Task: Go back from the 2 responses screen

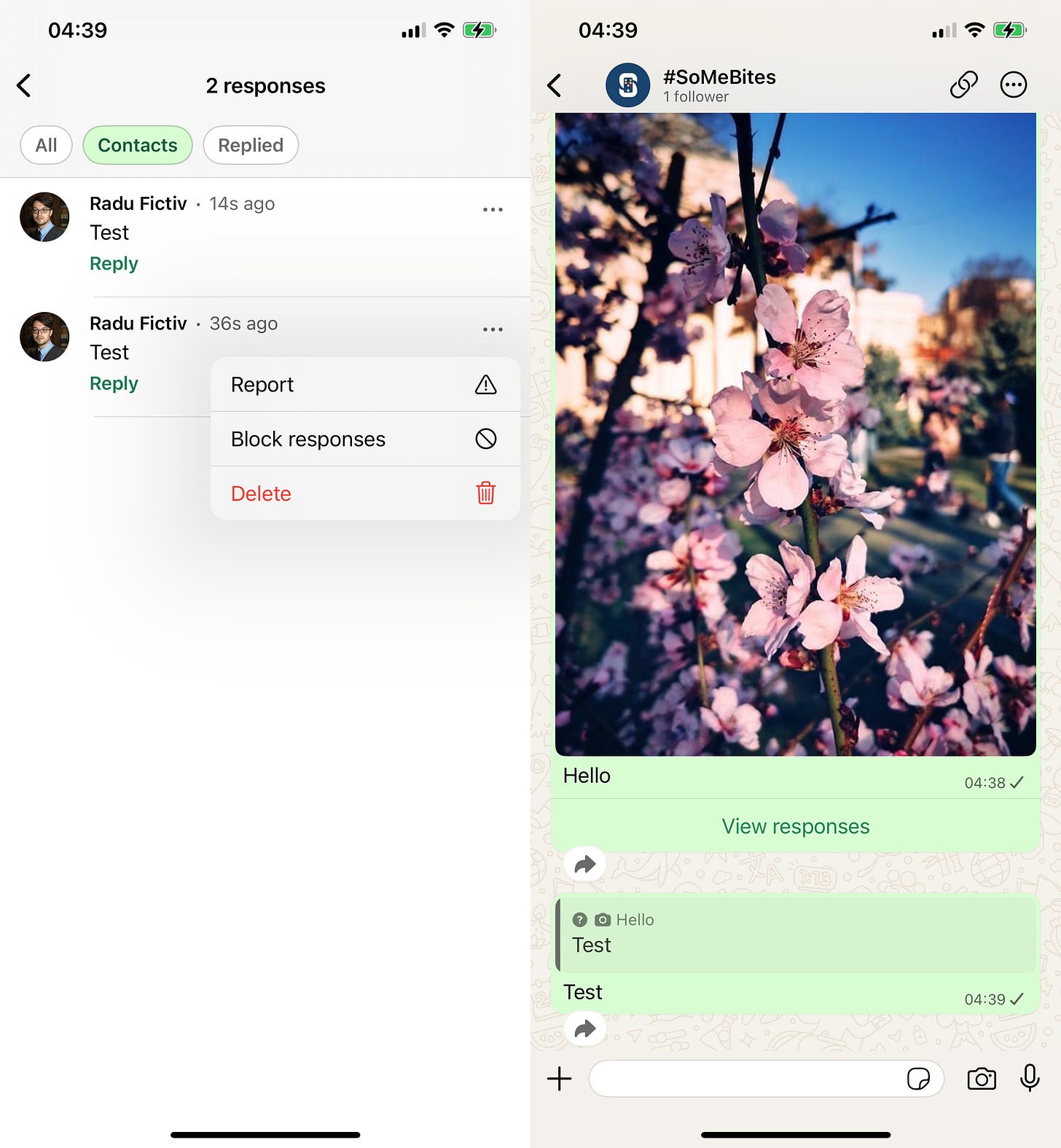Action: (24, 85)
